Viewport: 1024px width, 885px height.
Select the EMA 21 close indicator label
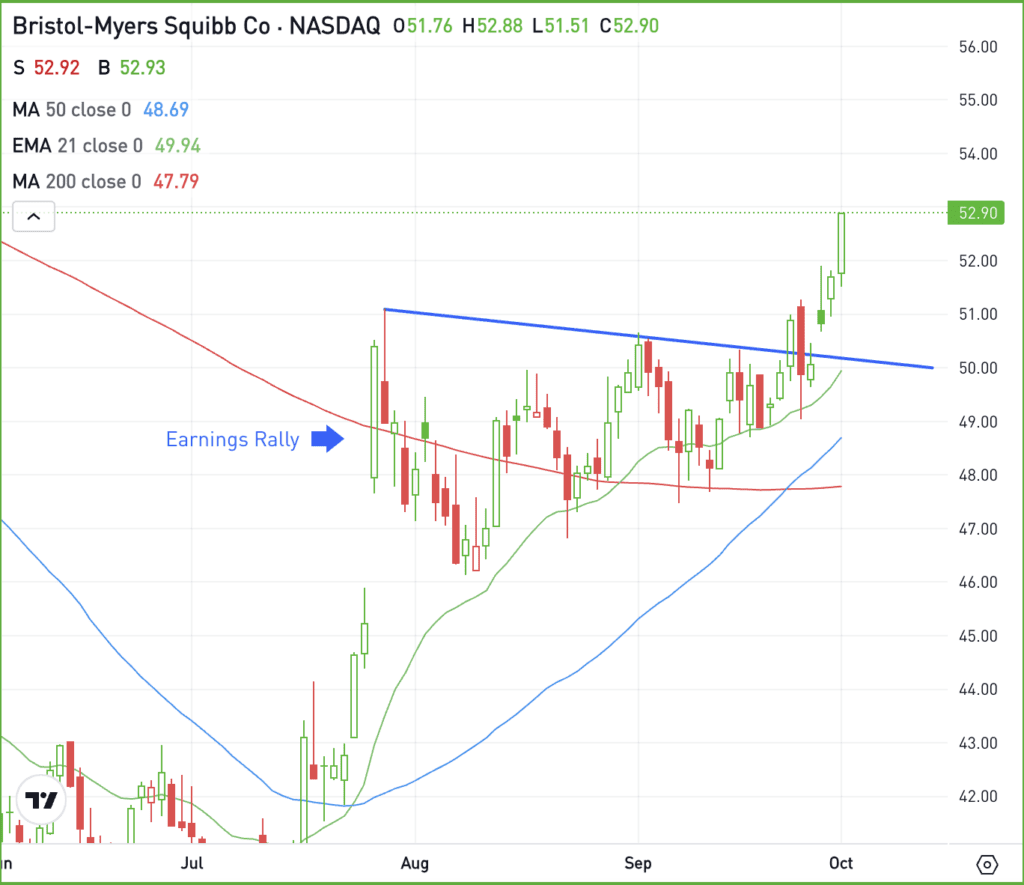click(x=78, y=146)
